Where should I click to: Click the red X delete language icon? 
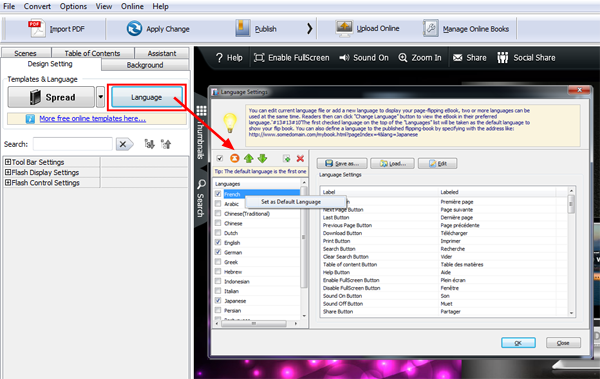[300, 158]
